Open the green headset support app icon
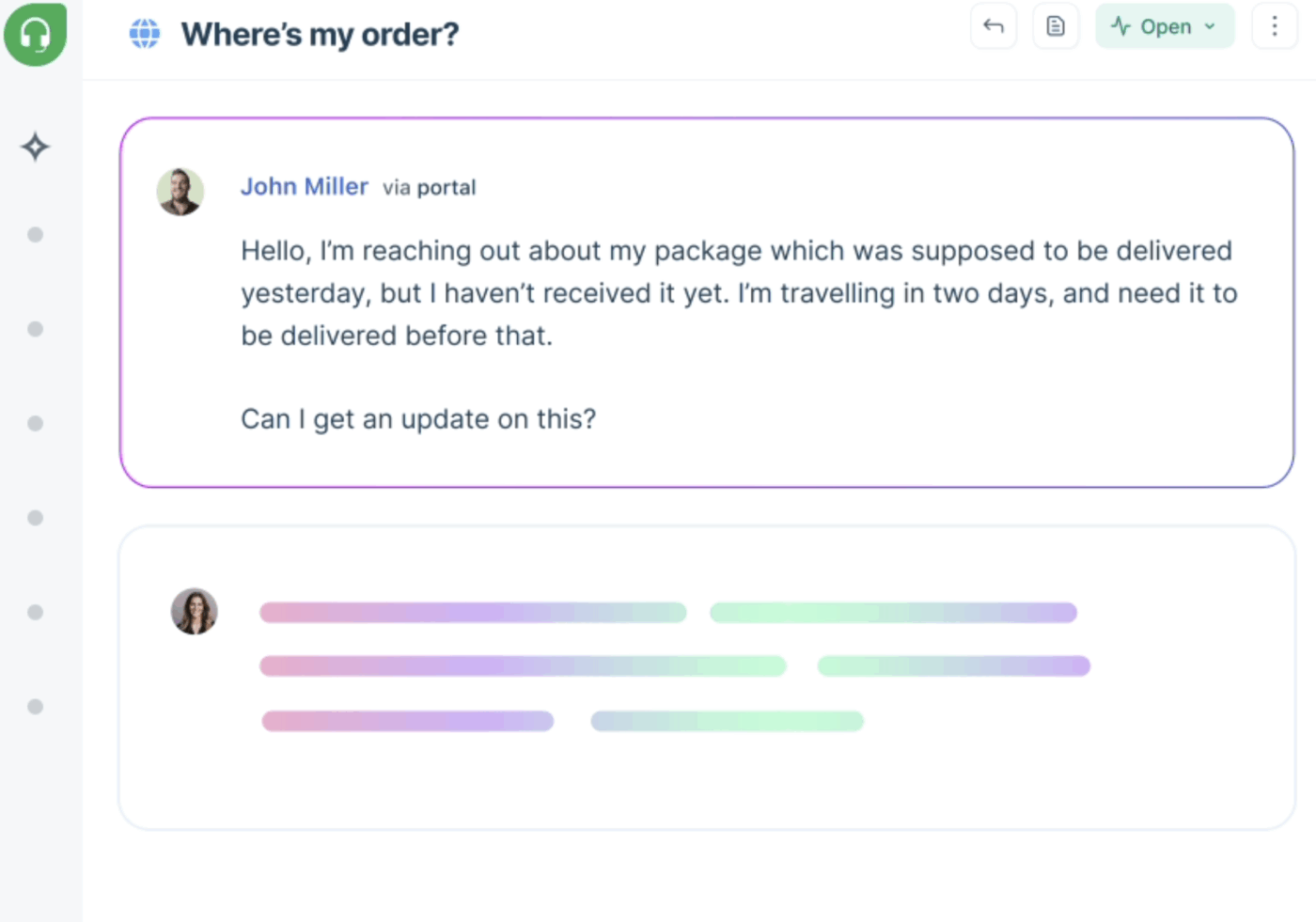Viewport: 1316px width, 922px height. pyautogui.click(x=36, y=34)
